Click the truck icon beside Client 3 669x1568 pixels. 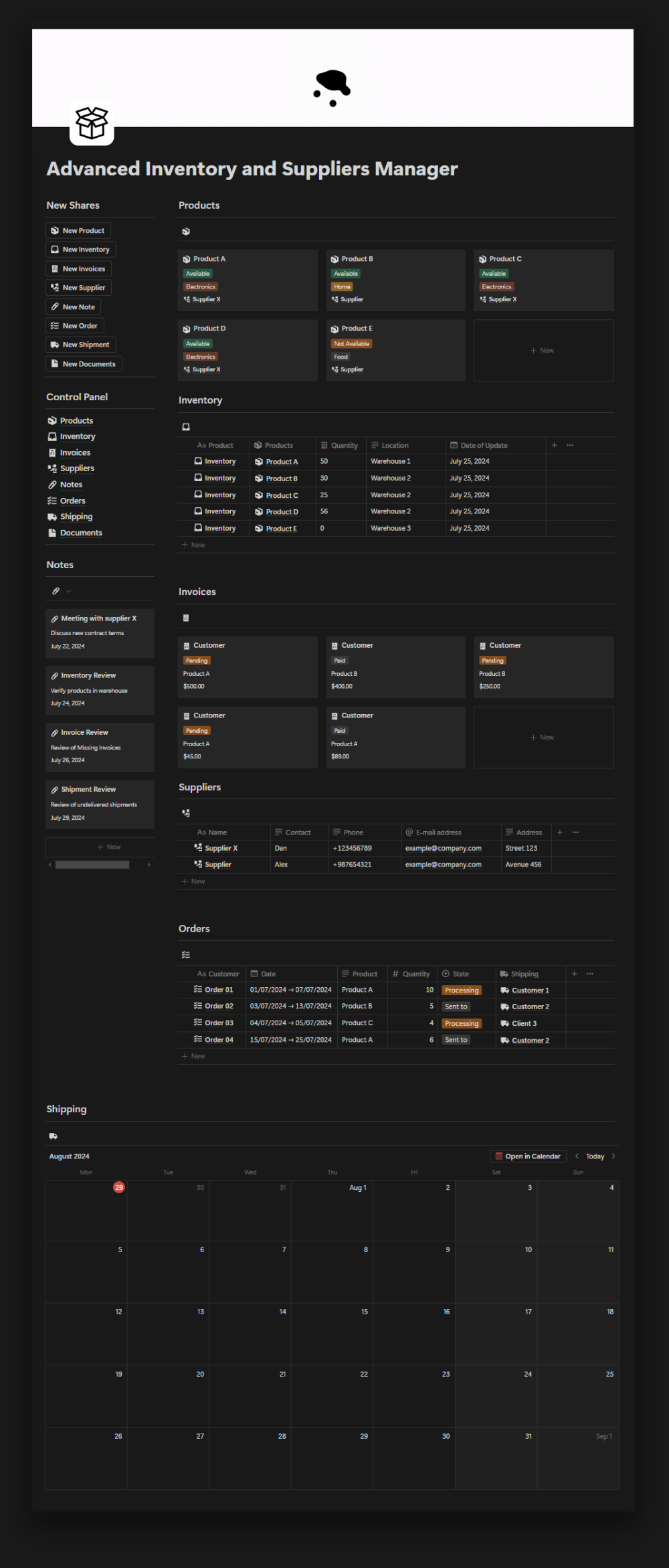pyautogui.click(x=505, y=1024)
